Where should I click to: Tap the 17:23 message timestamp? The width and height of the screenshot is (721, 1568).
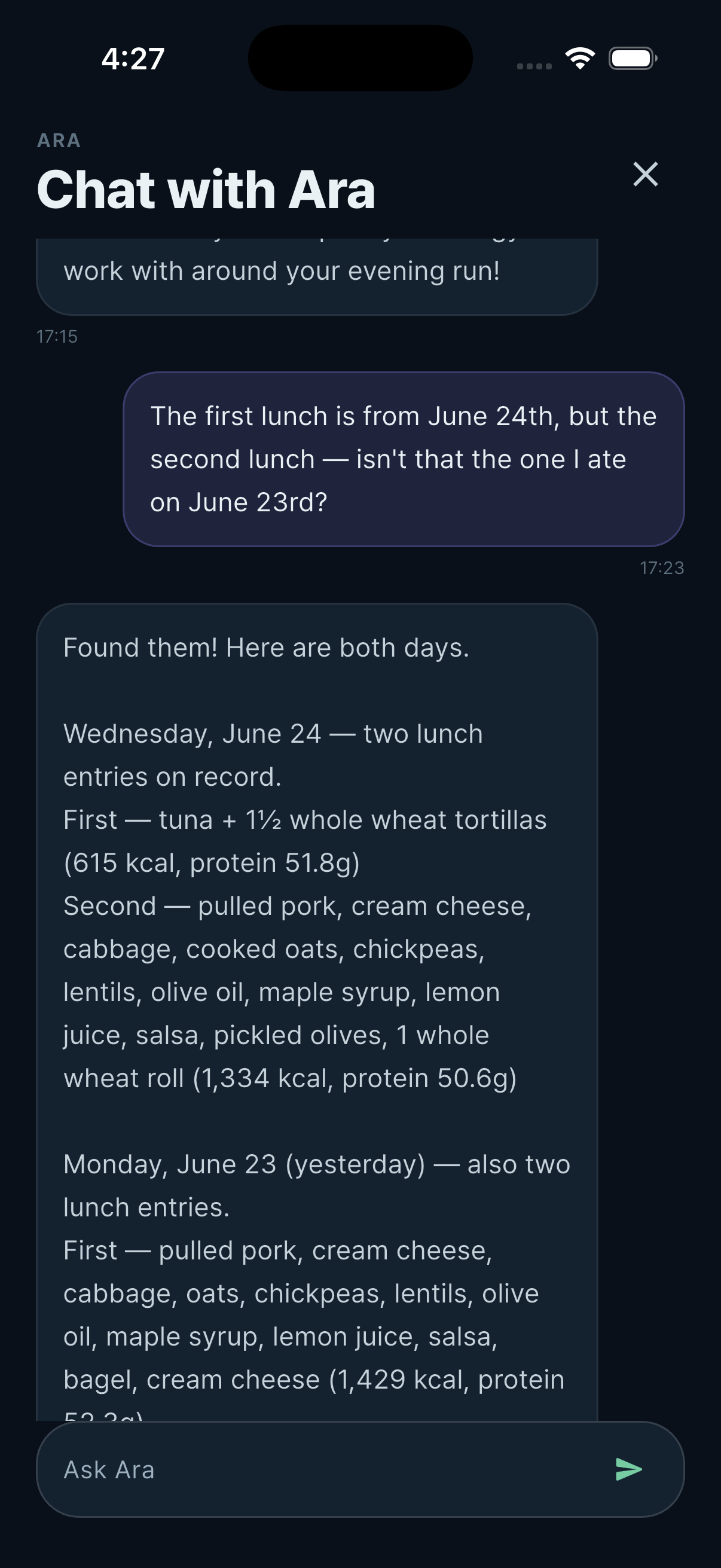pyautogui.click(x=662, y=568)
